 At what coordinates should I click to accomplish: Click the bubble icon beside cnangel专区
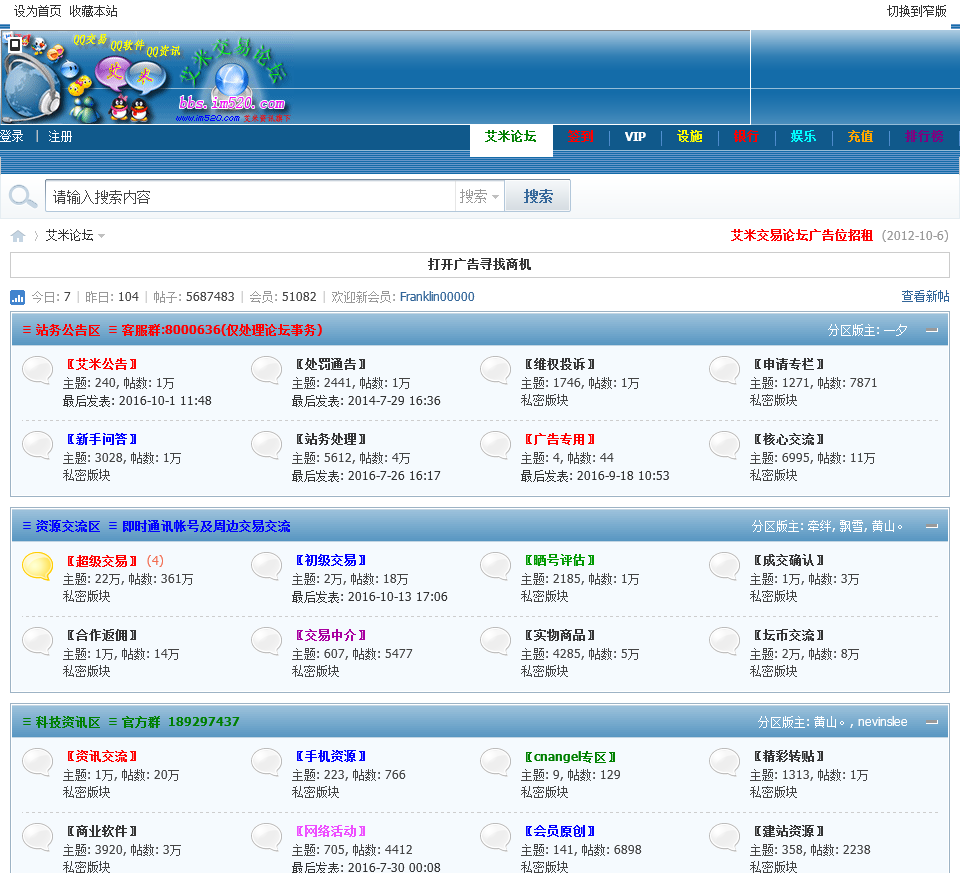coord(495,762)
